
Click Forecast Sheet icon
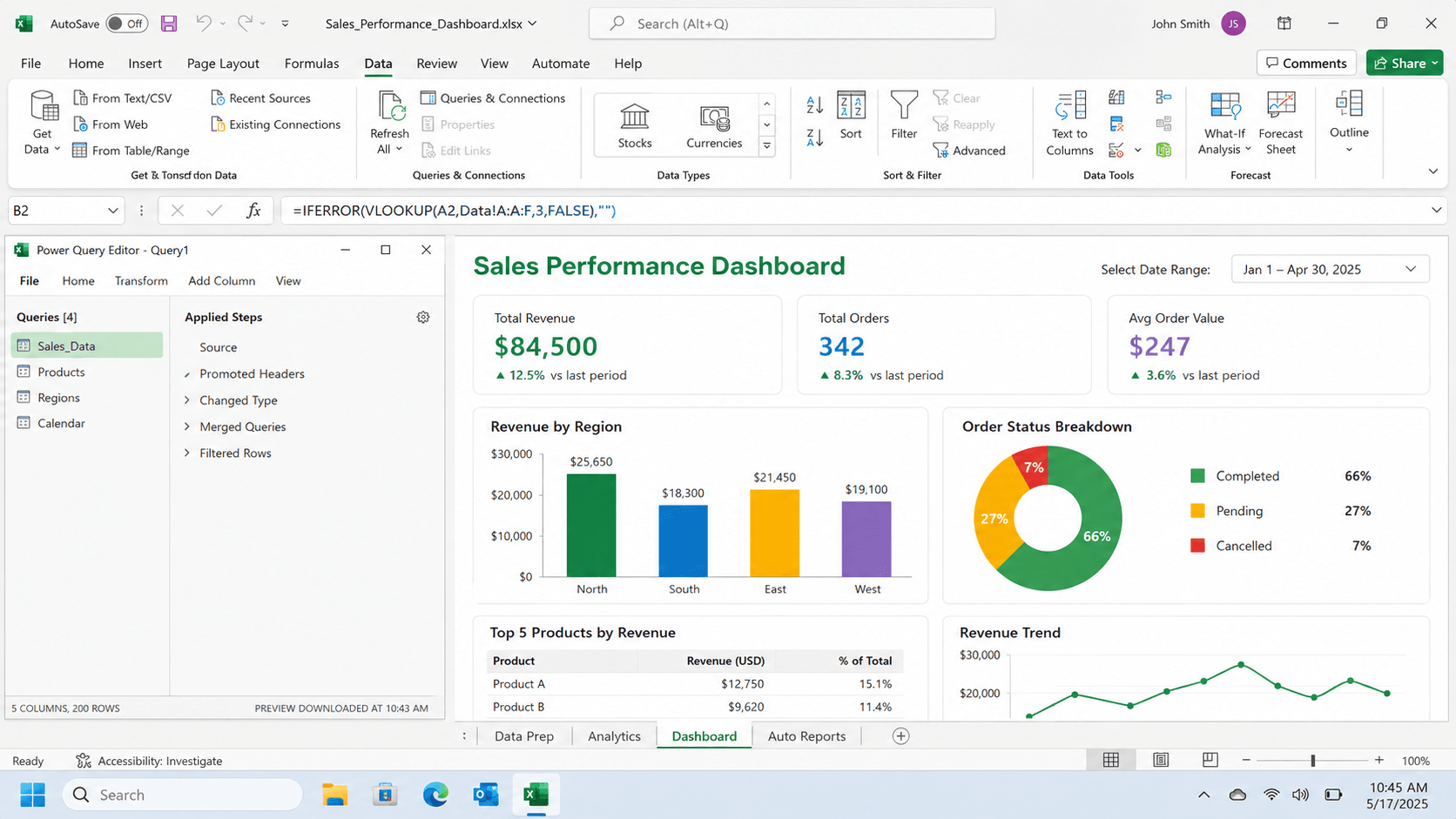point(1281,105)
